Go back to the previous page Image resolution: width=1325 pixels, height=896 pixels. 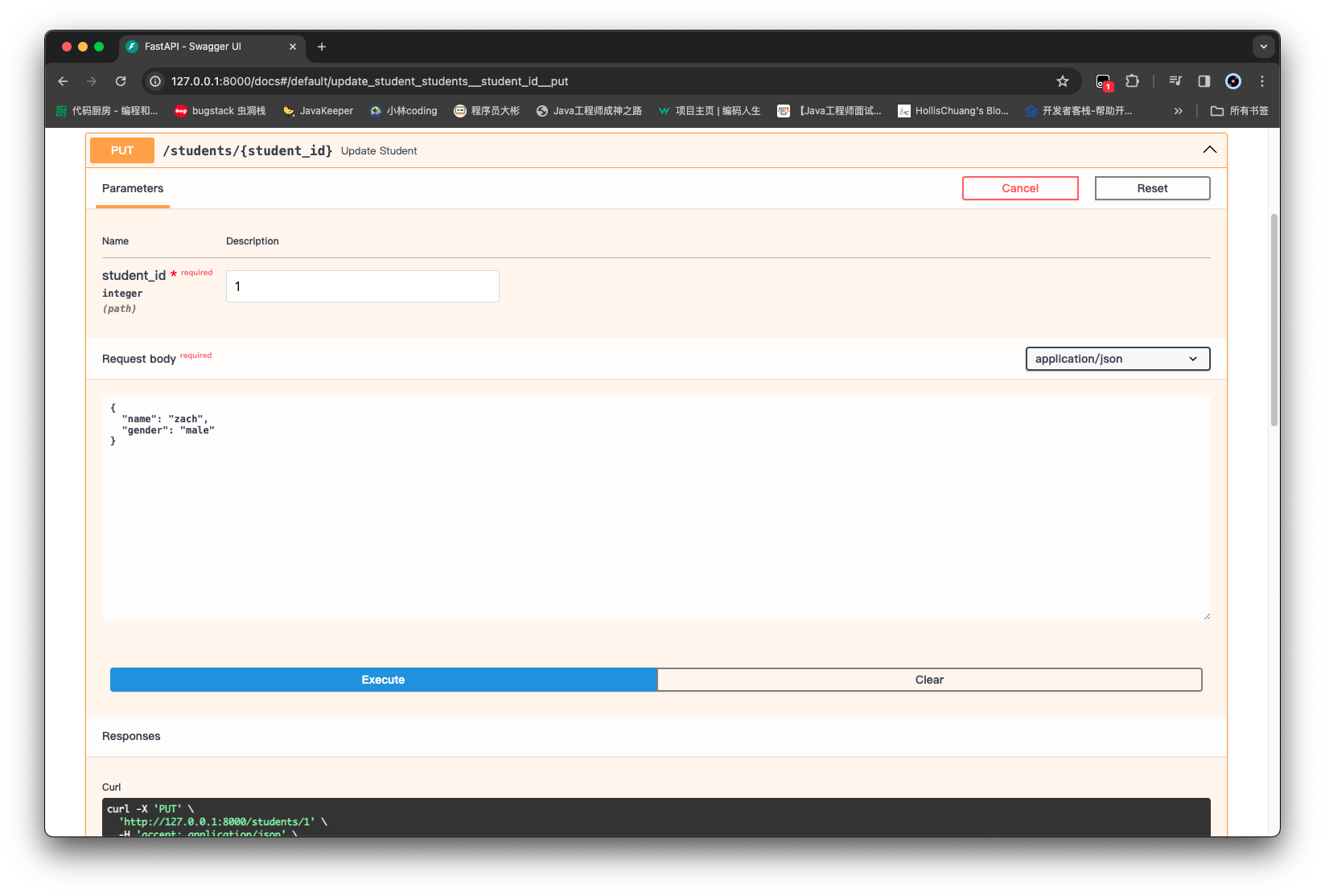point(63,81)
